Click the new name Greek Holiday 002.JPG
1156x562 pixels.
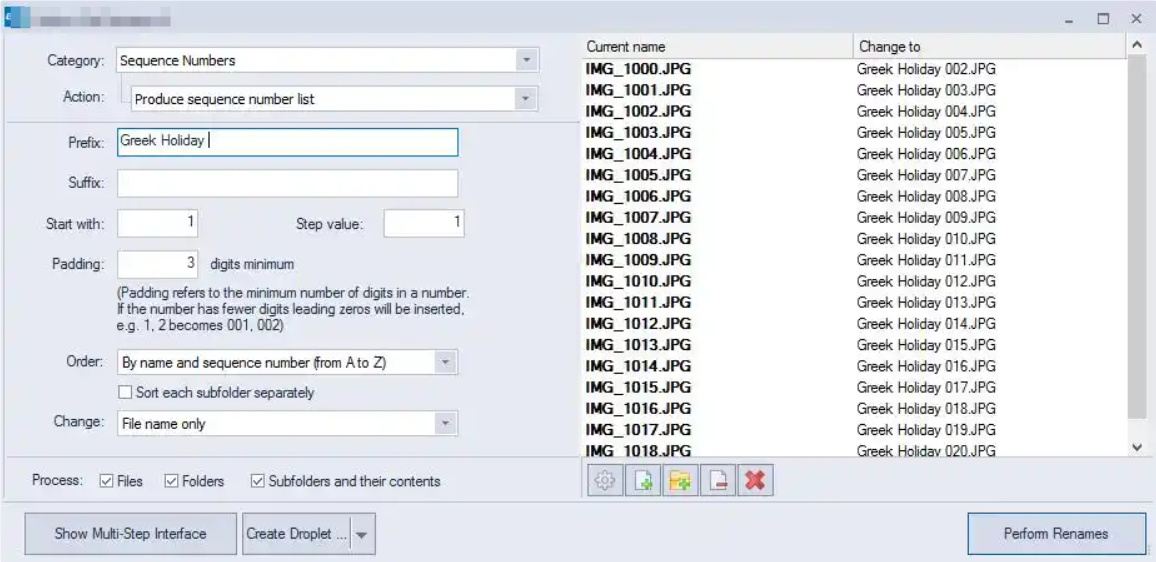pos(926,69)
